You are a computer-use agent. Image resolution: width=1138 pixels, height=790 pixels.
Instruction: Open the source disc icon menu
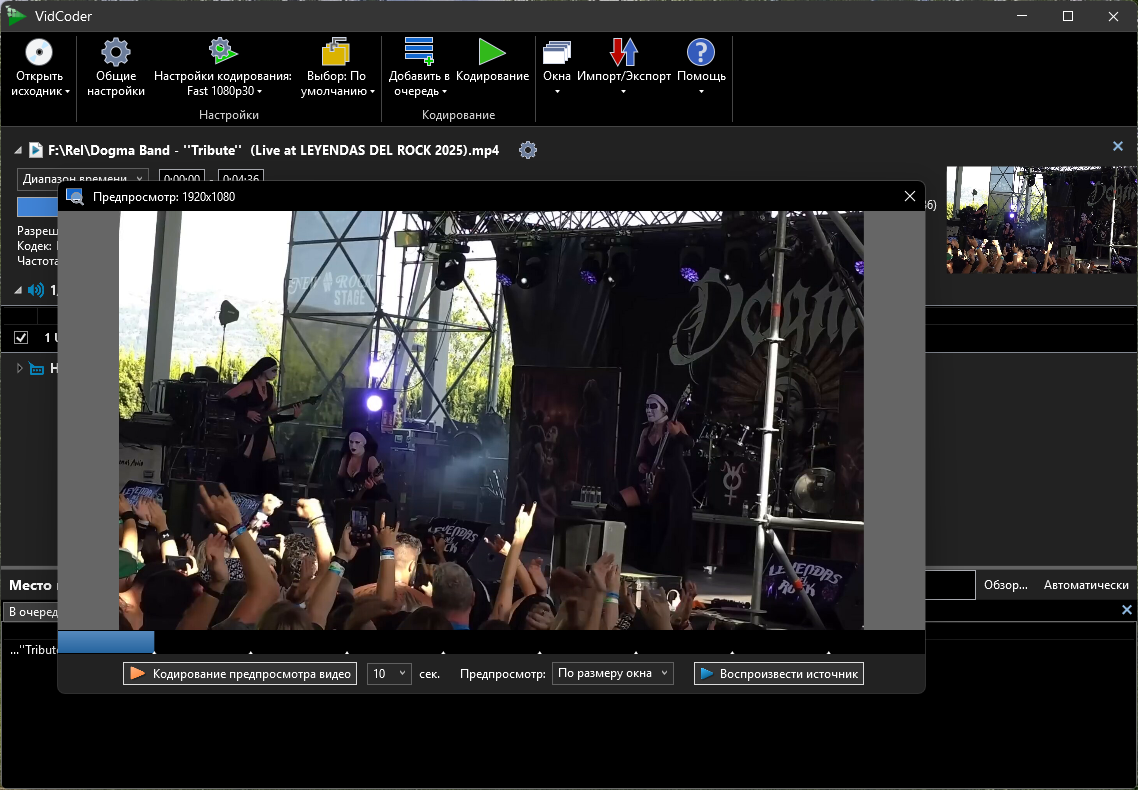click(x=39, y=52)
